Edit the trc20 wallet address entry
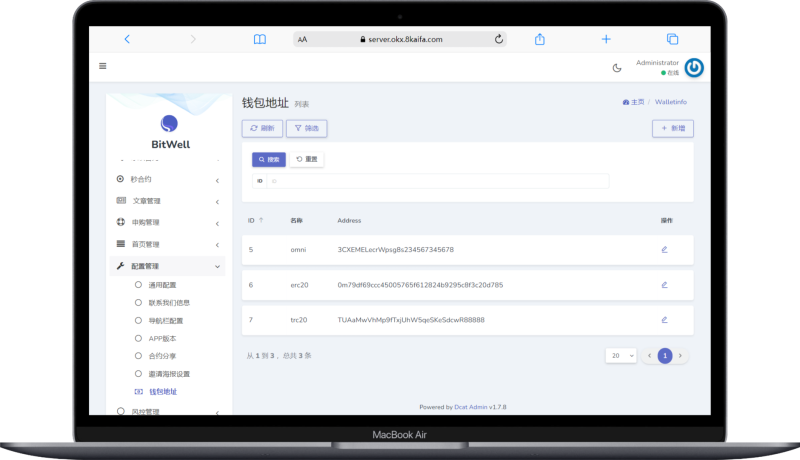 664,320
